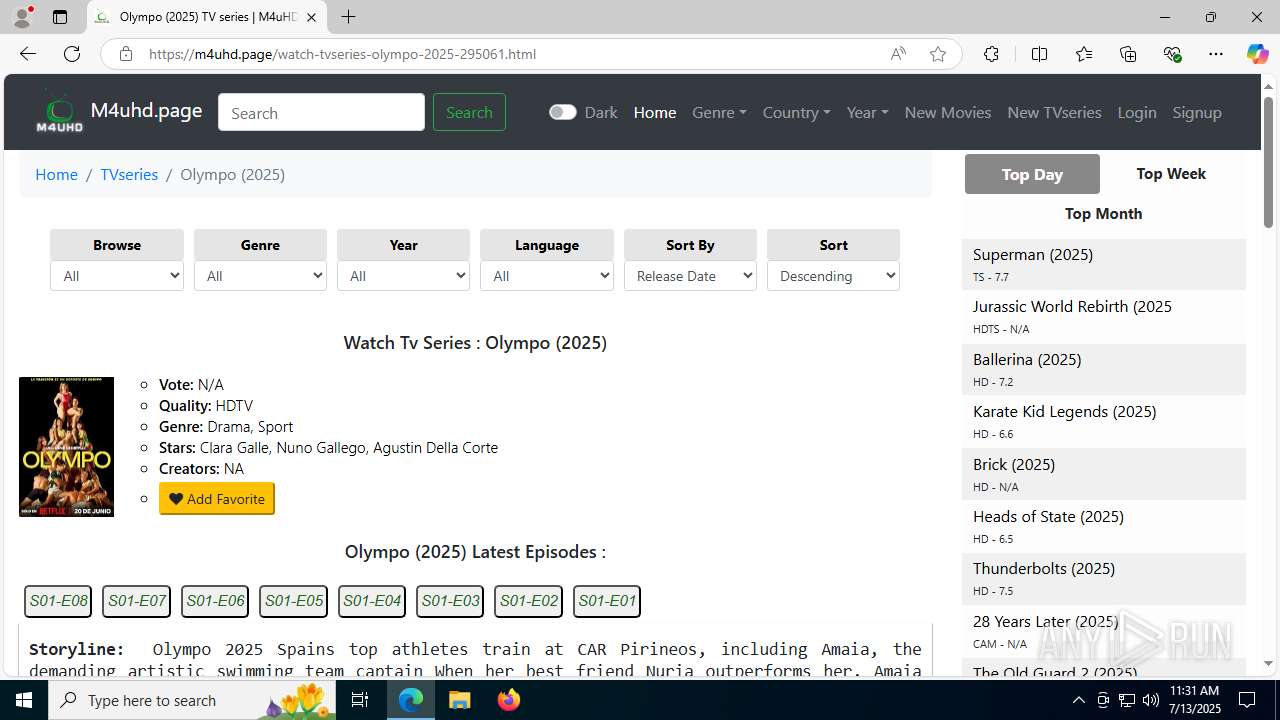
Task: Open Split screen icon
Action: (x=1039, y=54)
